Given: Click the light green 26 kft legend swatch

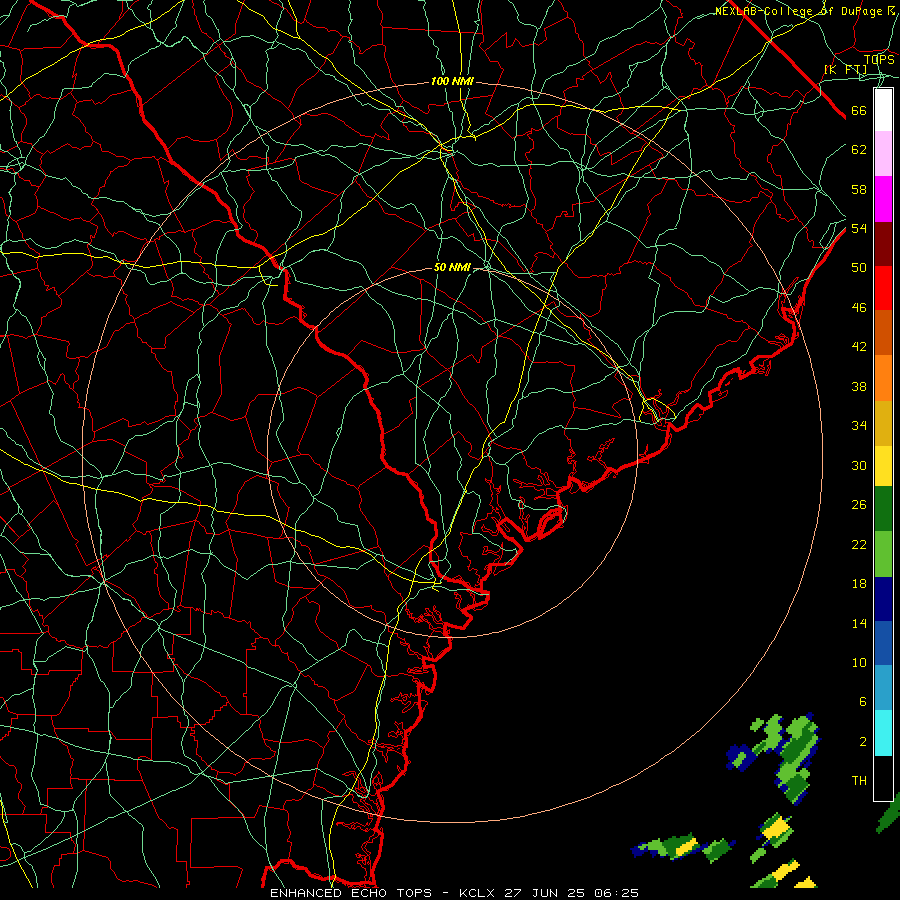Looking at the screenshot, I should tap(883, 554).
